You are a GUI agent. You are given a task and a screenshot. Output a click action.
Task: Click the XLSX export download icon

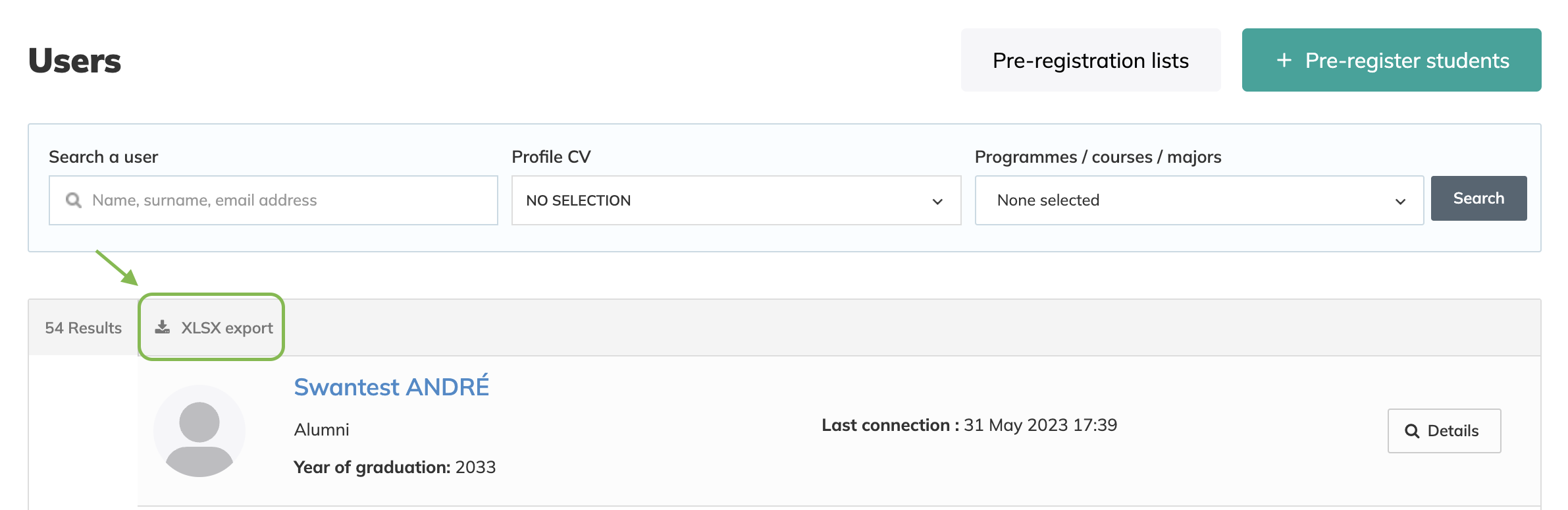point(163,327)
